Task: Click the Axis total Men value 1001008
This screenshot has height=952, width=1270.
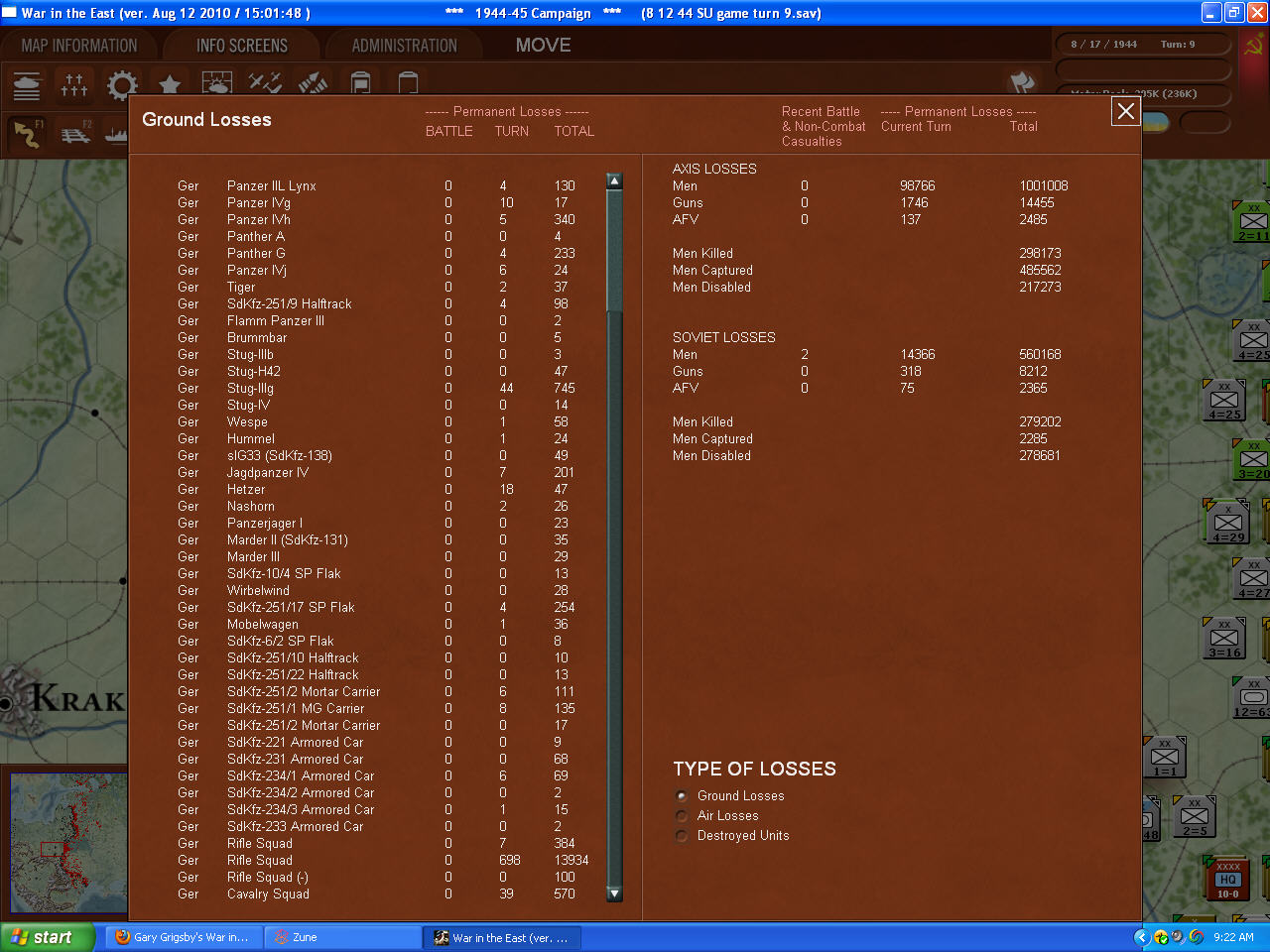Action: 1044,185
